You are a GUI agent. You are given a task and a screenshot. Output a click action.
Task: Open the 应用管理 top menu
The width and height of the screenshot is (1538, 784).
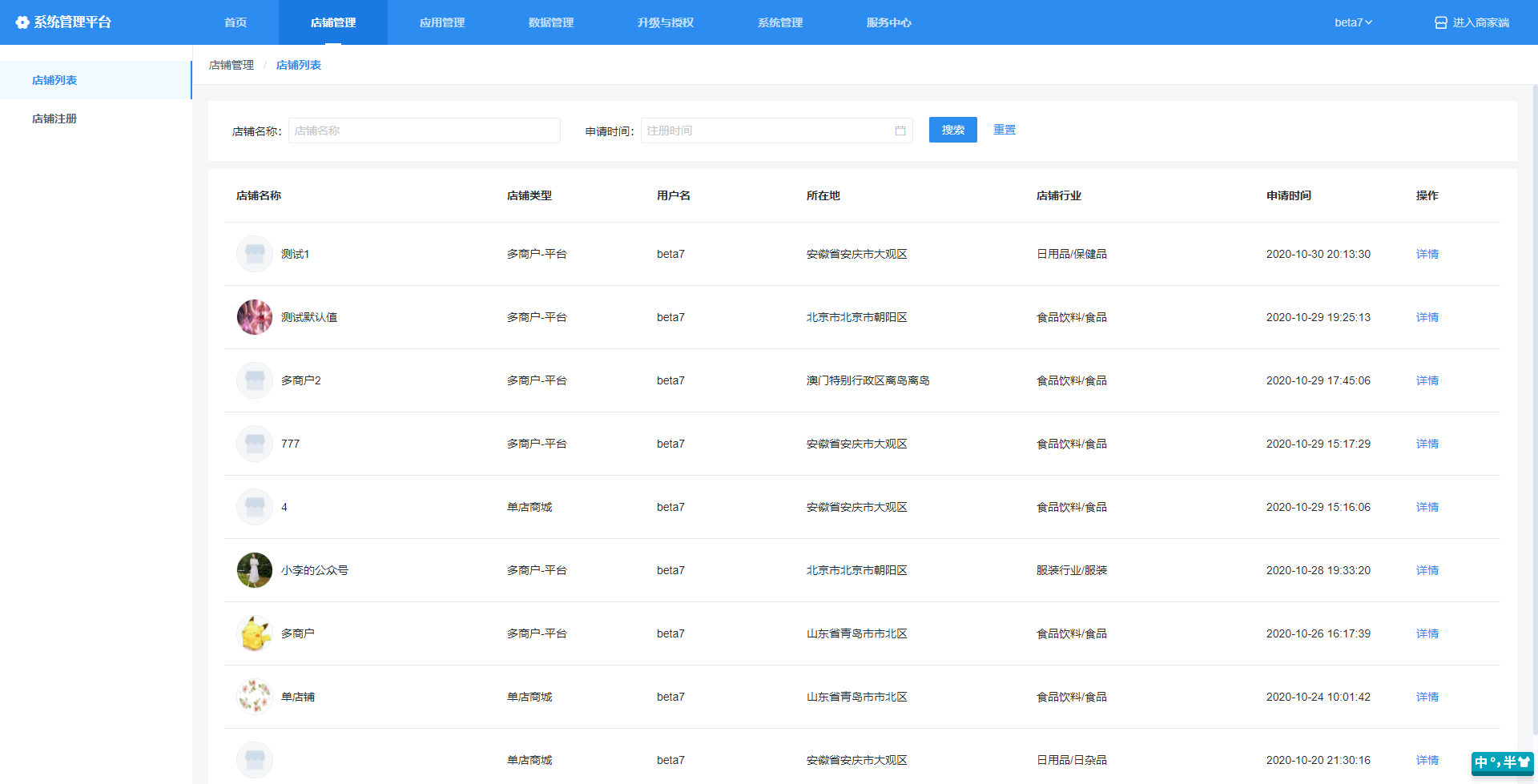coord(442,22)
